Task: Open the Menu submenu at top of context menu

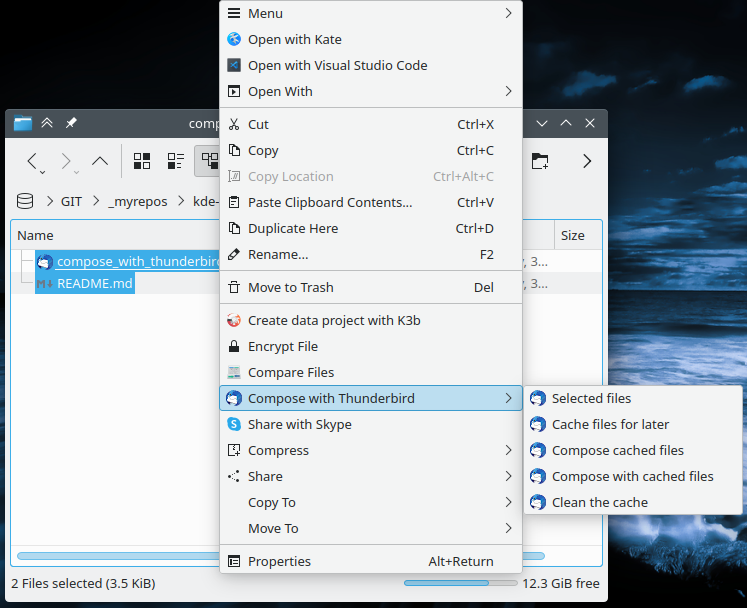Action: coord(371,13)
